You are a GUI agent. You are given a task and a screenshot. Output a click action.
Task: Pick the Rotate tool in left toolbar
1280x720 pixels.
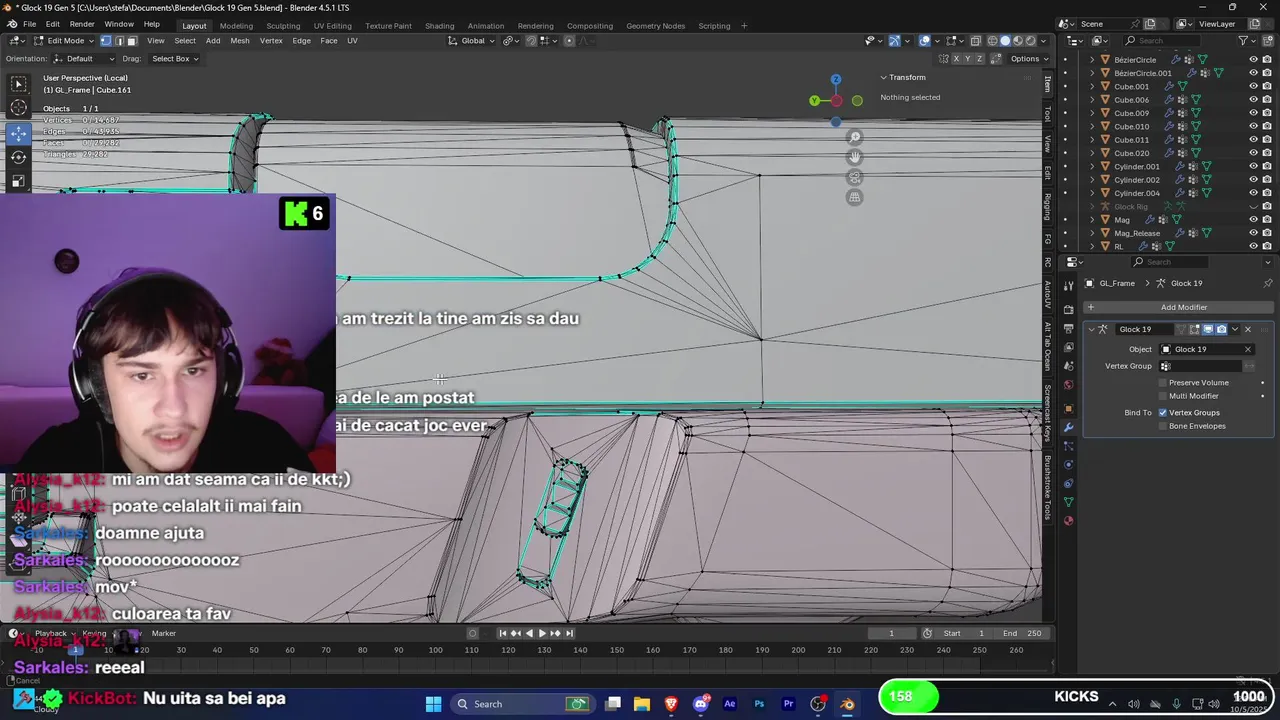click(x=19, y=157)
